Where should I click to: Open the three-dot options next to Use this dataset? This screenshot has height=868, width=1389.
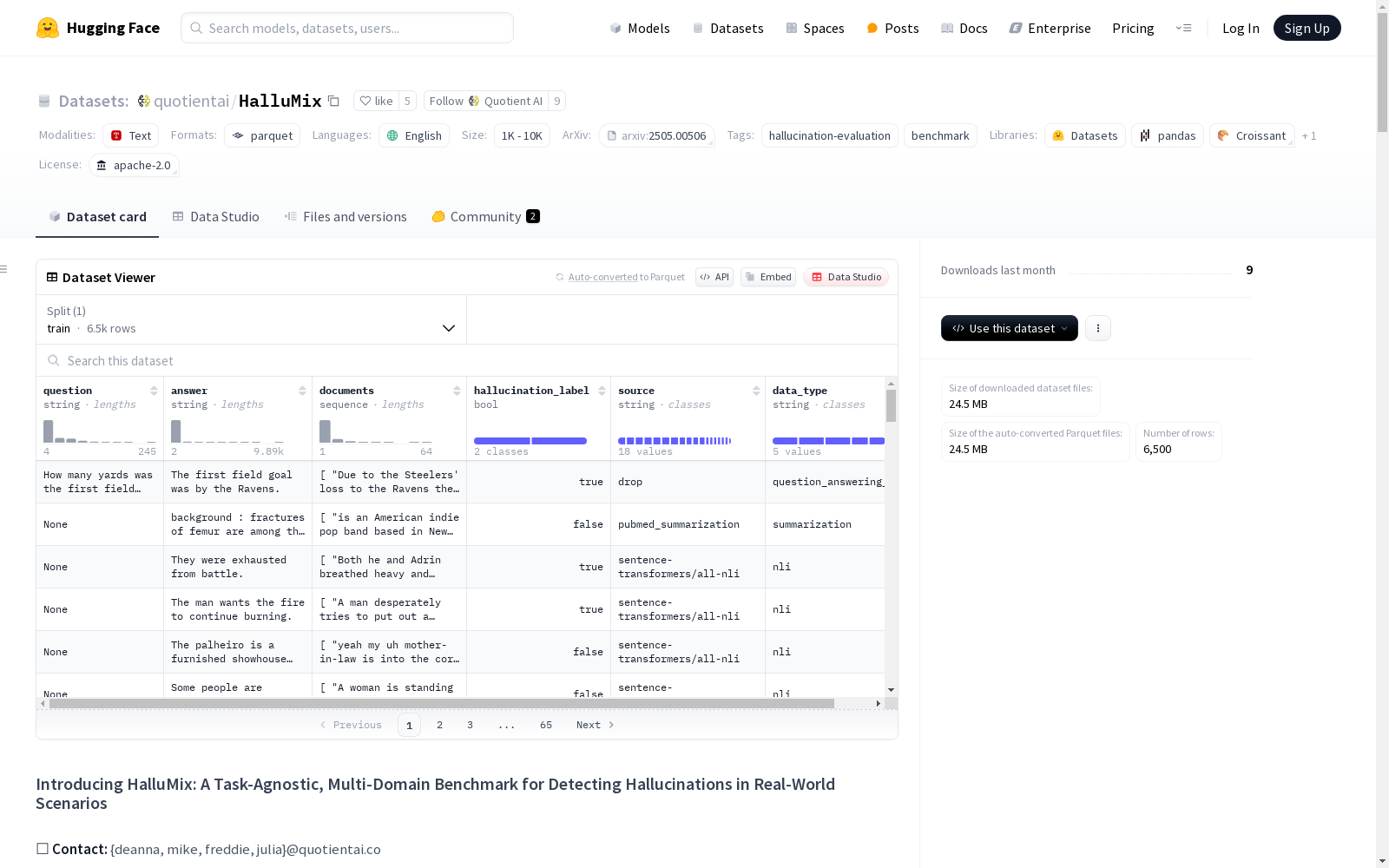tap(1098, 328)
